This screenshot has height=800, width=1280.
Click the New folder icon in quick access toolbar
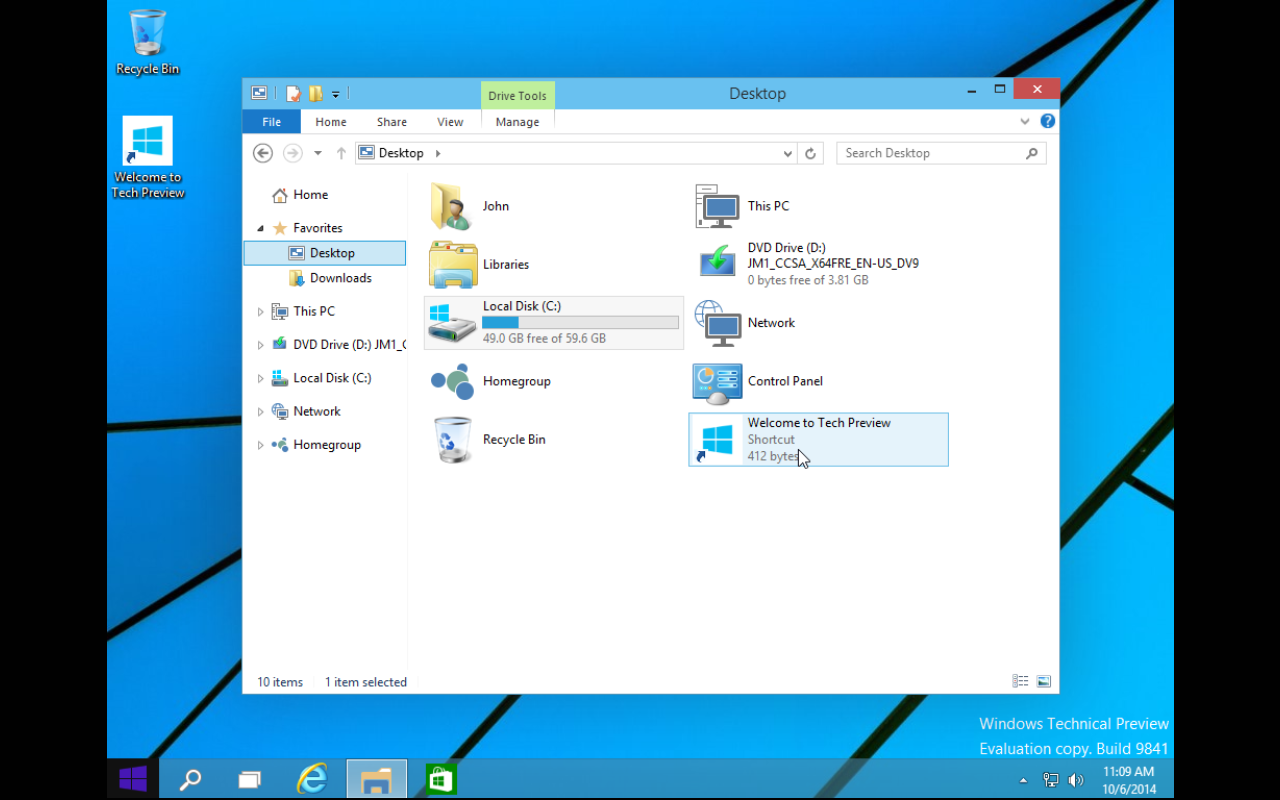pos(316,94)
